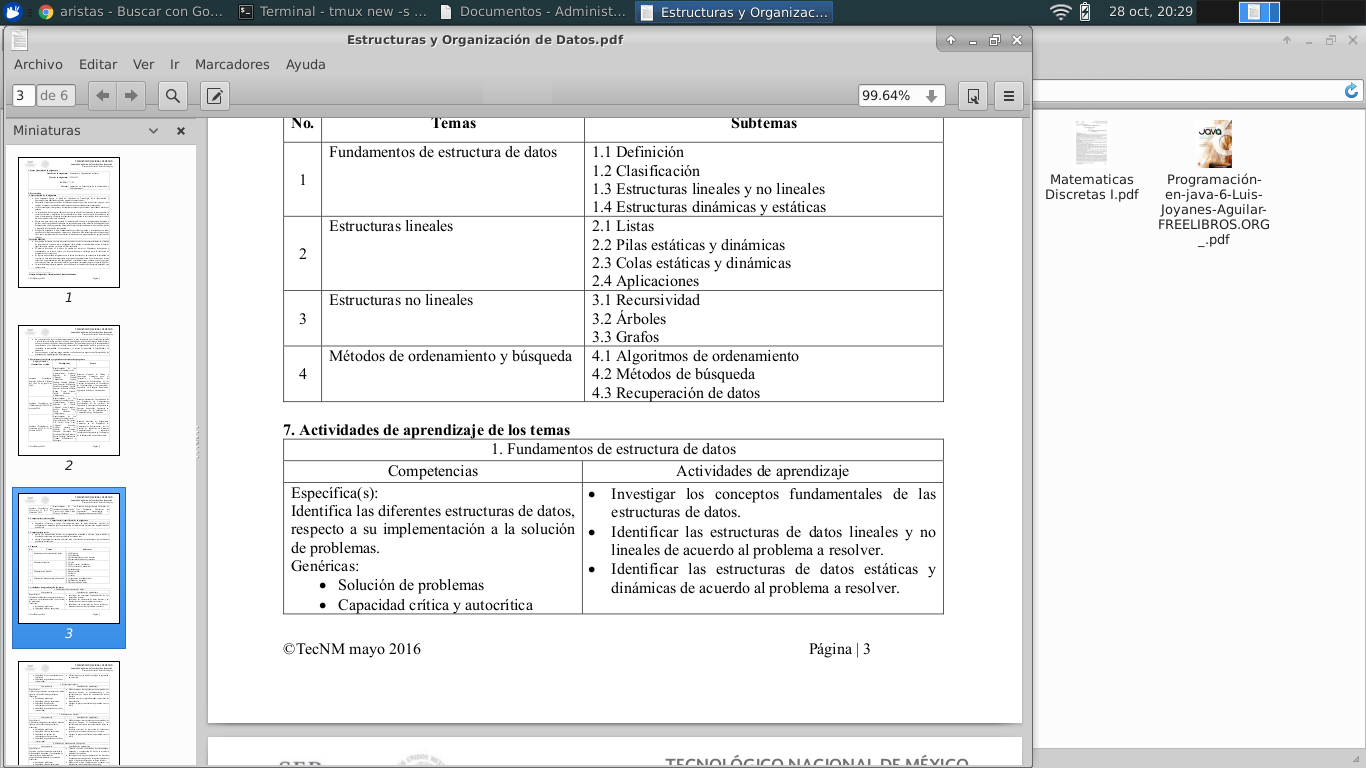Click the PDF document icon in title bar

pyautogui.click(x=20, y=40)
